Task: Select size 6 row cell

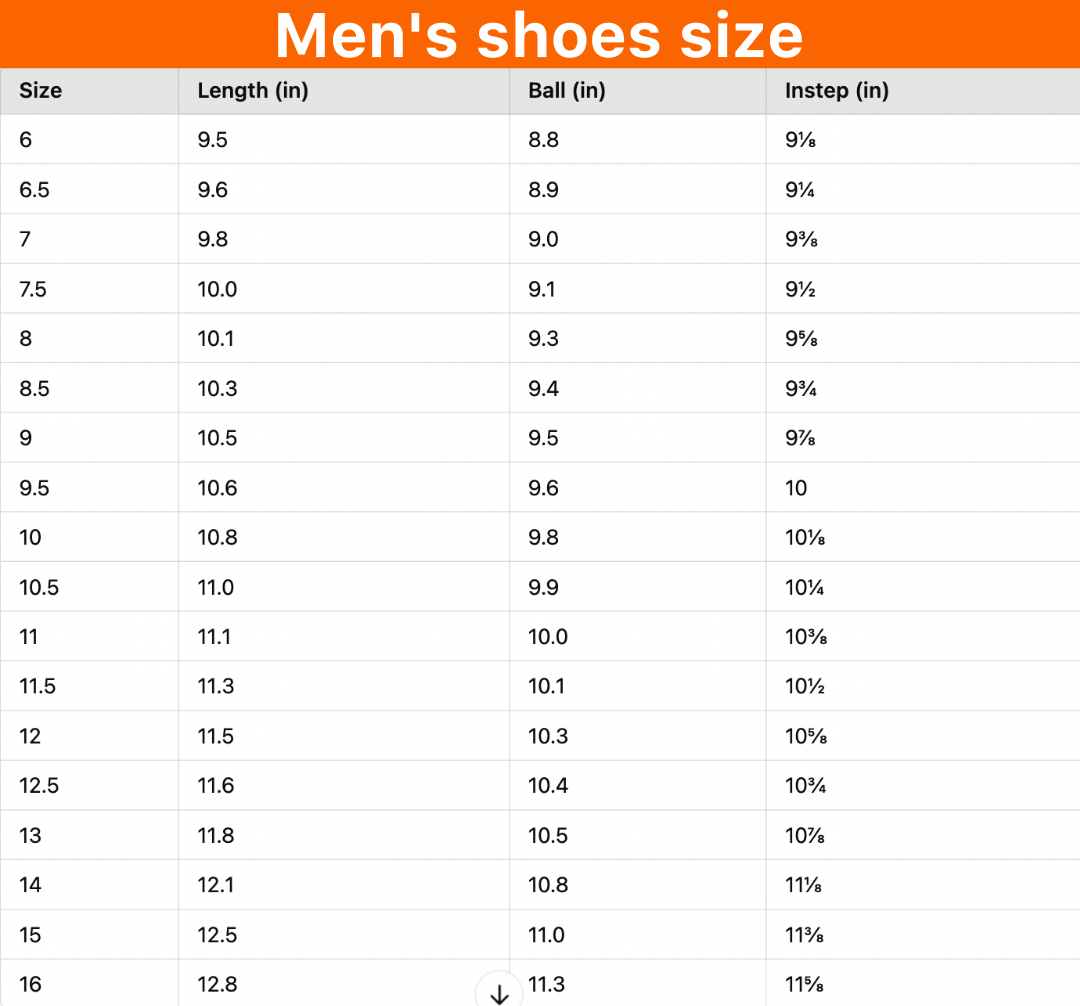Action: (90, 140)
